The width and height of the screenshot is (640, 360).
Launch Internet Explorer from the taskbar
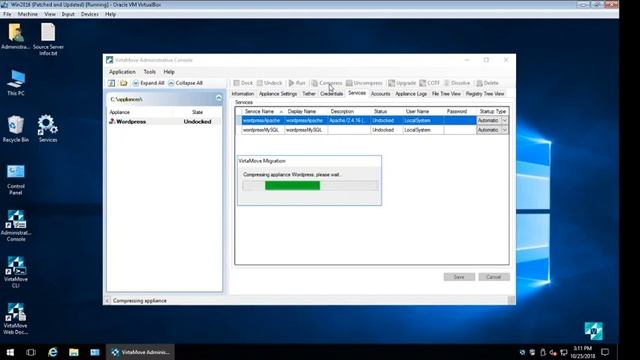pyautogui.click(x=53, y=352)
